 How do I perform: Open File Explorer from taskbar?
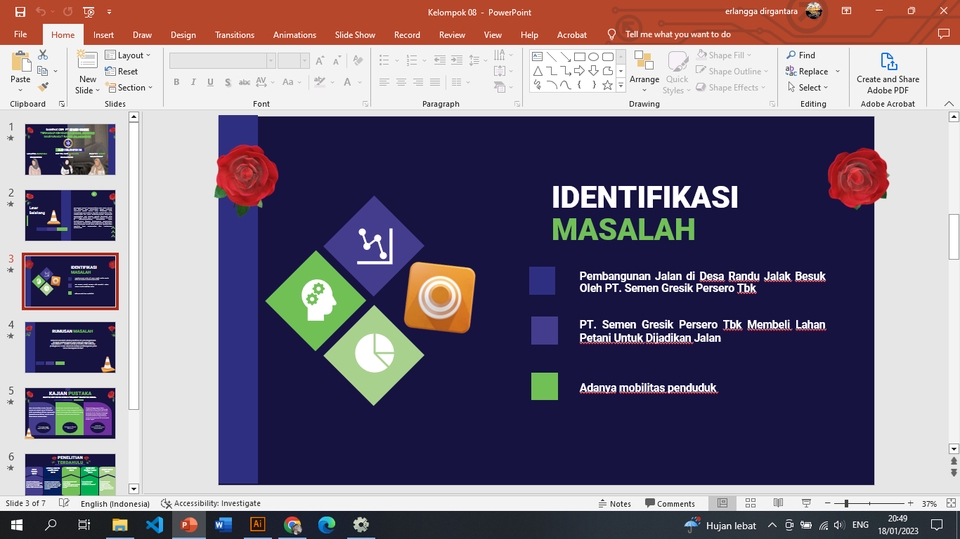tap(119, 524)
